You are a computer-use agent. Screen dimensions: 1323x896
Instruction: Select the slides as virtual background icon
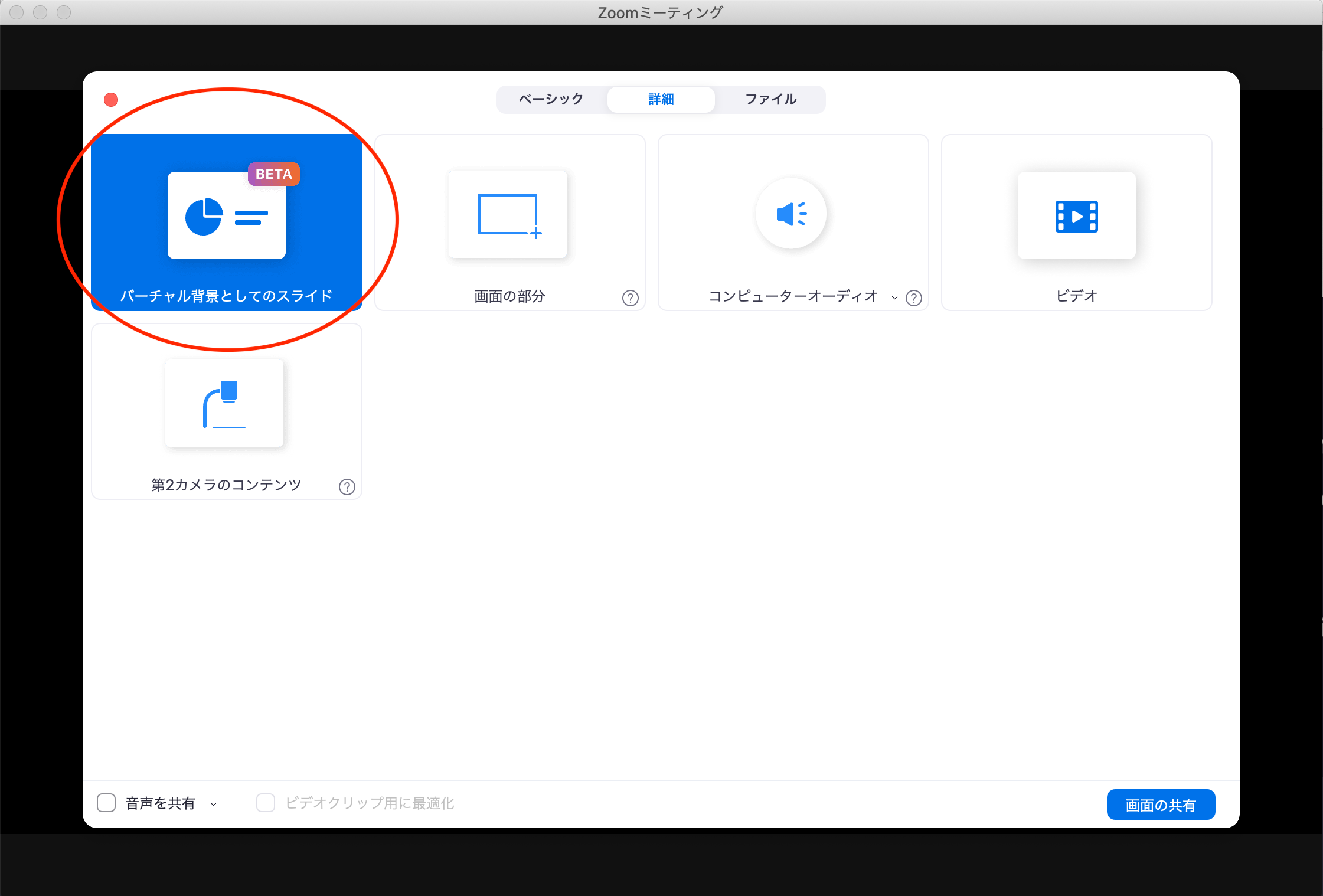pyautogui.click(x=226, y=216)
